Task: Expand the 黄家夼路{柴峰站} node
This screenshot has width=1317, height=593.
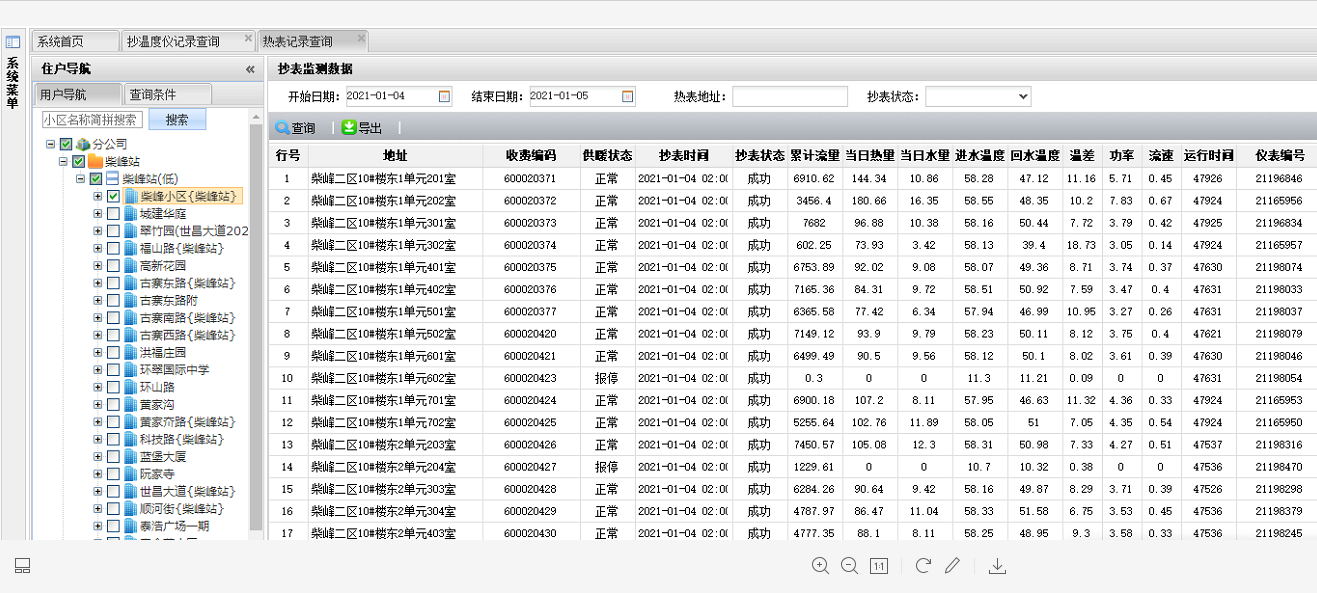Action: point(98,422)
